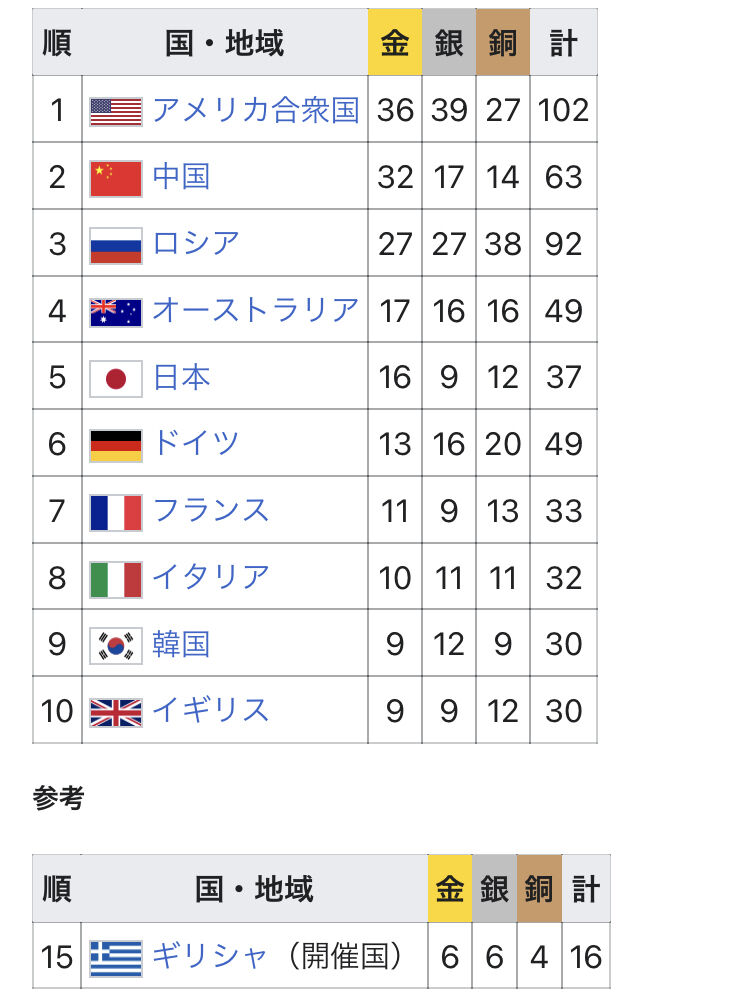Click the 計 total header in top table
This screenshot has width=750, height=1005.
coord(563,42)
